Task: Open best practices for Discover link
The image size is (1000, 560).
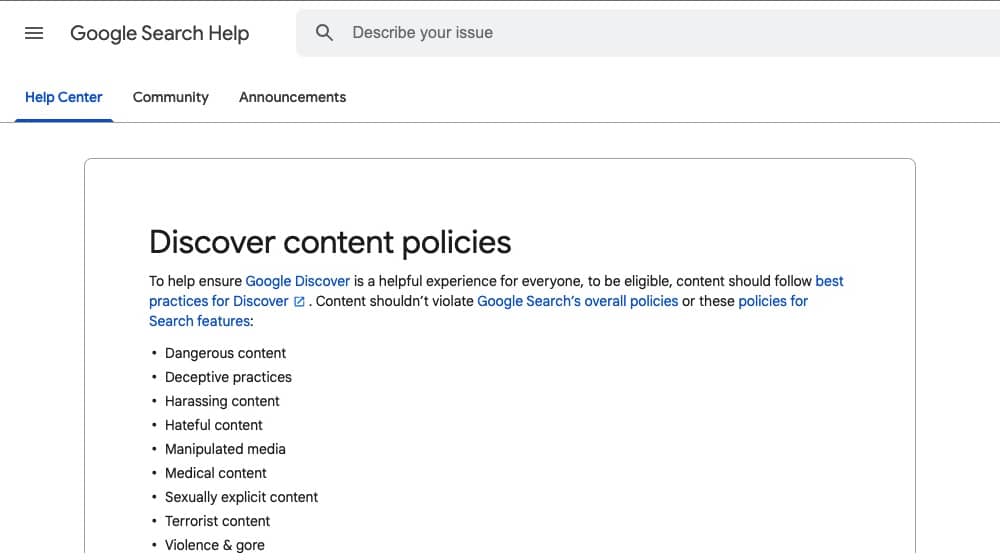Action: [219, 301]
